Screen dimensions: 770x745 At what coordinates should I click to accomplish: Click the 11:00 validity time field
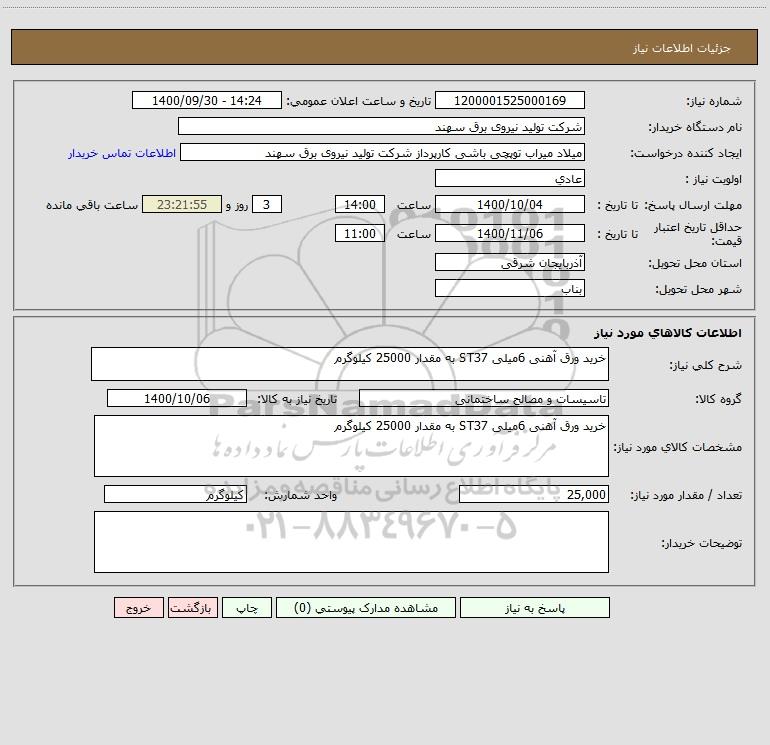(x=360, y=233)
